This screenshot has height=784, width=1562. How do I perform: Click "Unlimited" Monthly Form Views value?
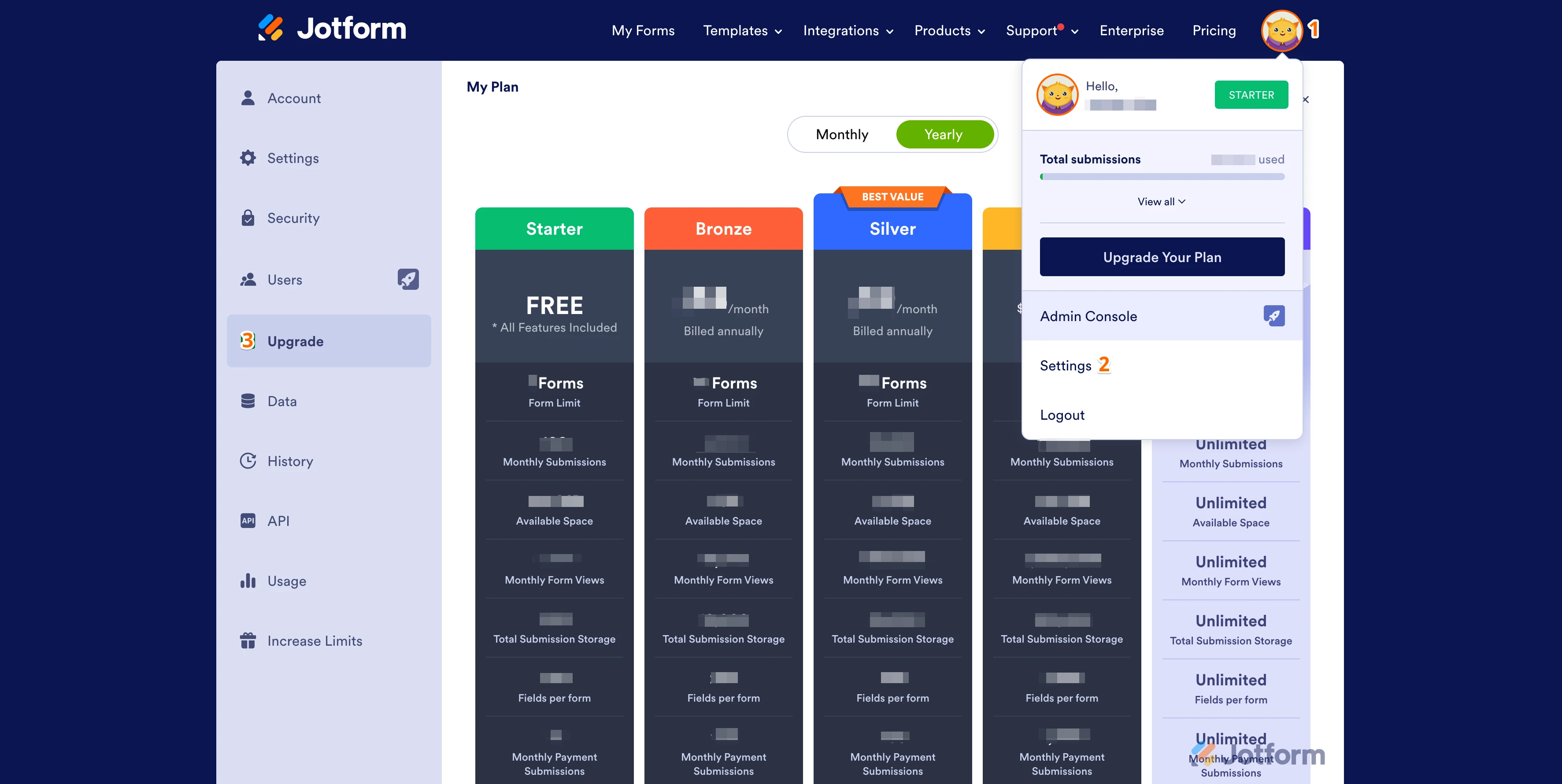coord(1231,562)
